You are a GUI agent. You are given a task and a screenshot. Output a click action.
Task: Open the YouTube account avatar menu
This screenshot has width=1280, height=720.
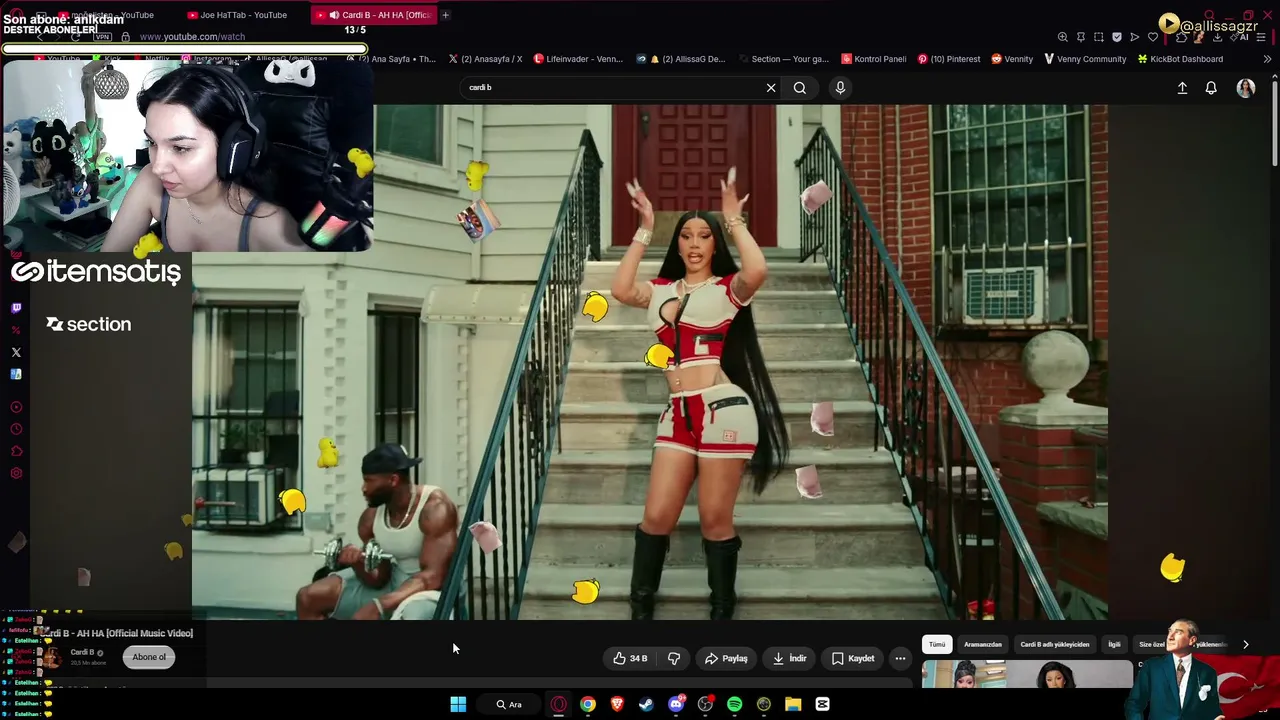(1246, 88)
